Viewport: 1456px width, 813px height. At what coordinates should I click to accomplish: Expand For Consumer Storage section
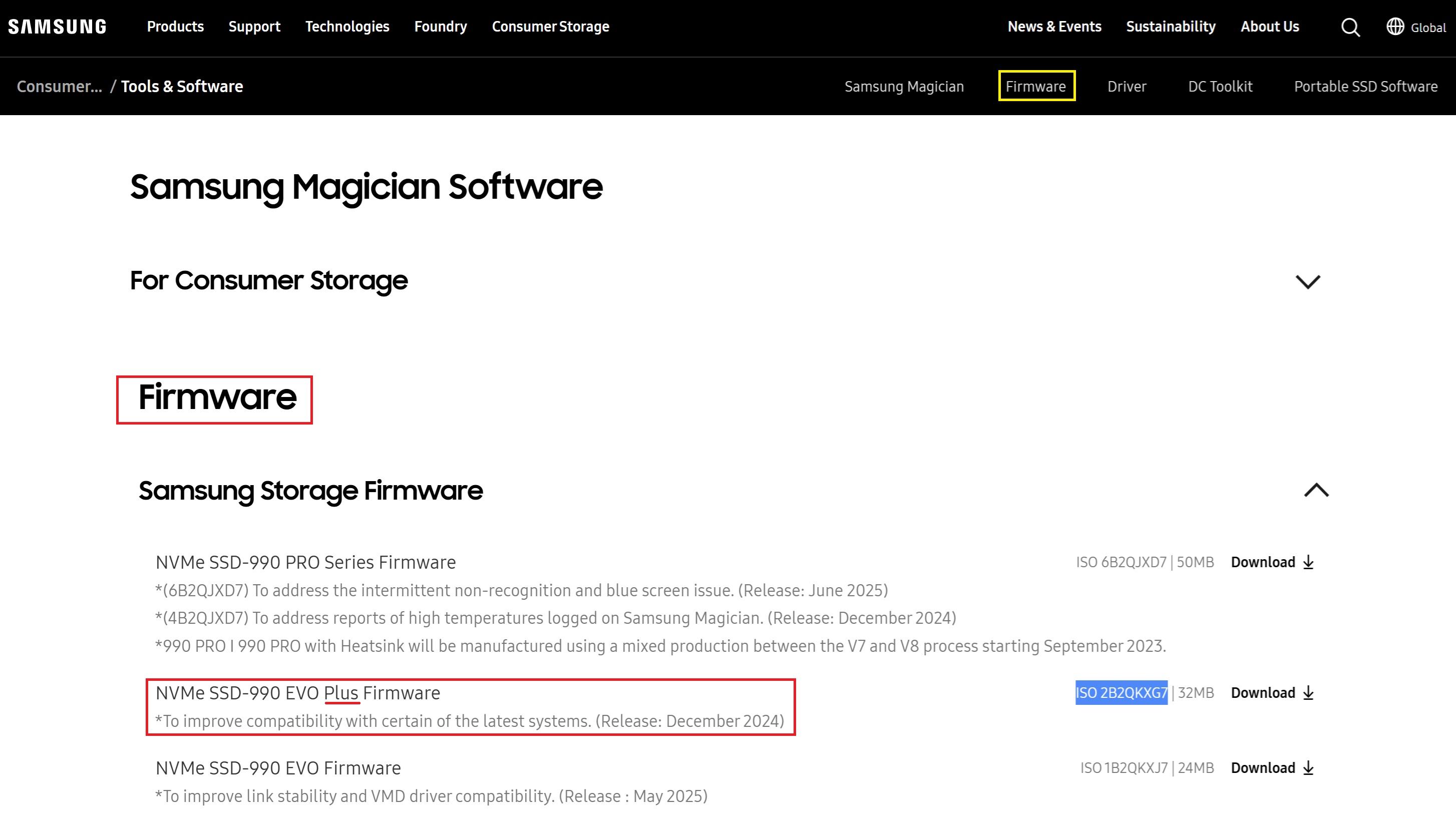[1307, 281]
